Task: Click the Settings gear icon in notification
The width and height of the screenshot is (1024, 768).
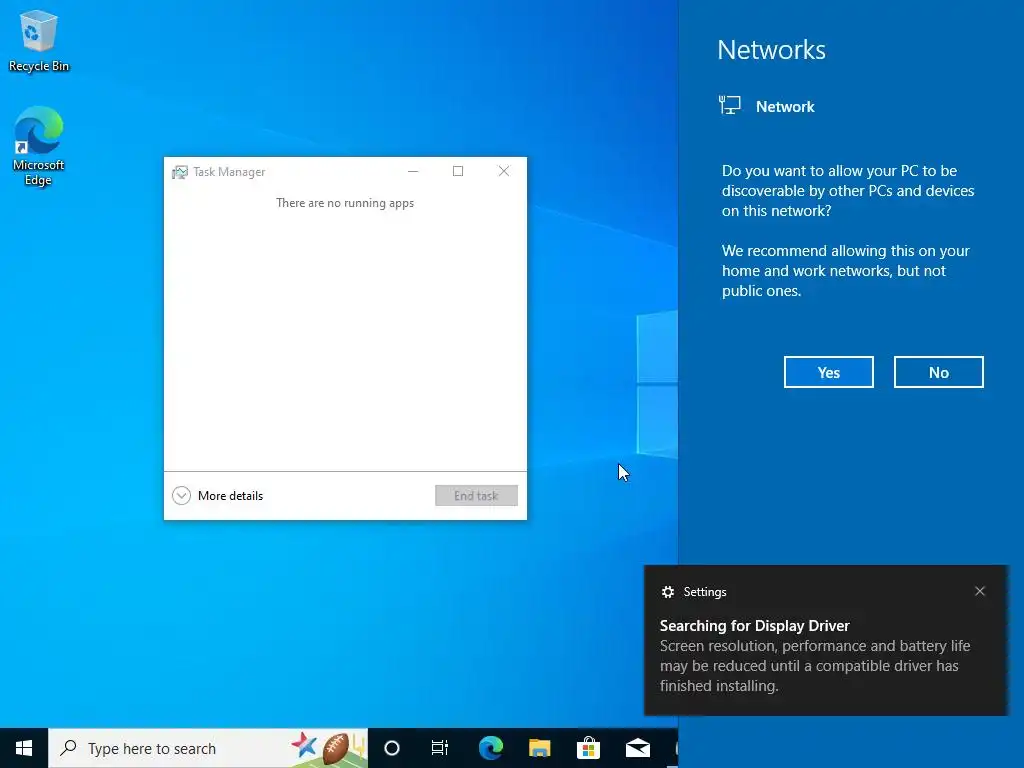Action: (x=667, y=592)
